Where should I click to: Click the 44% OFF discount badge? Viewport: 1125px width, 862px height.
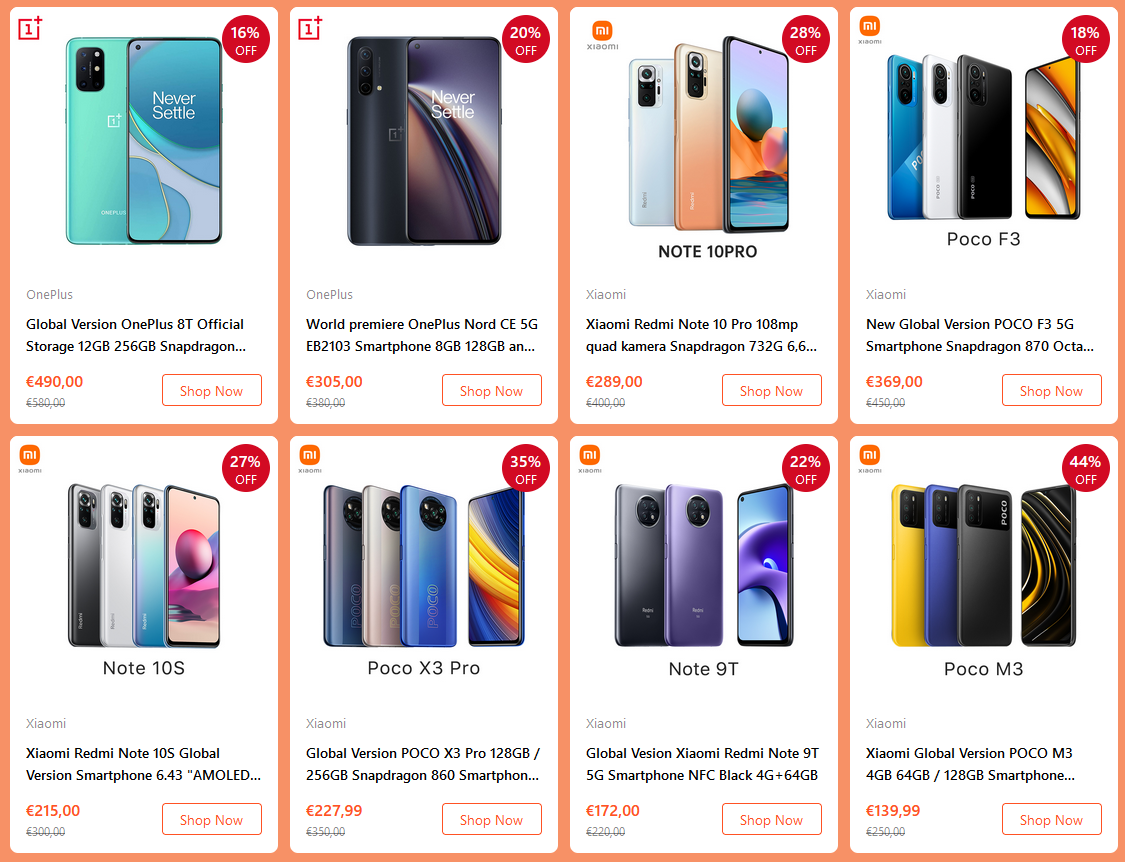click(x=1085, y=469)
